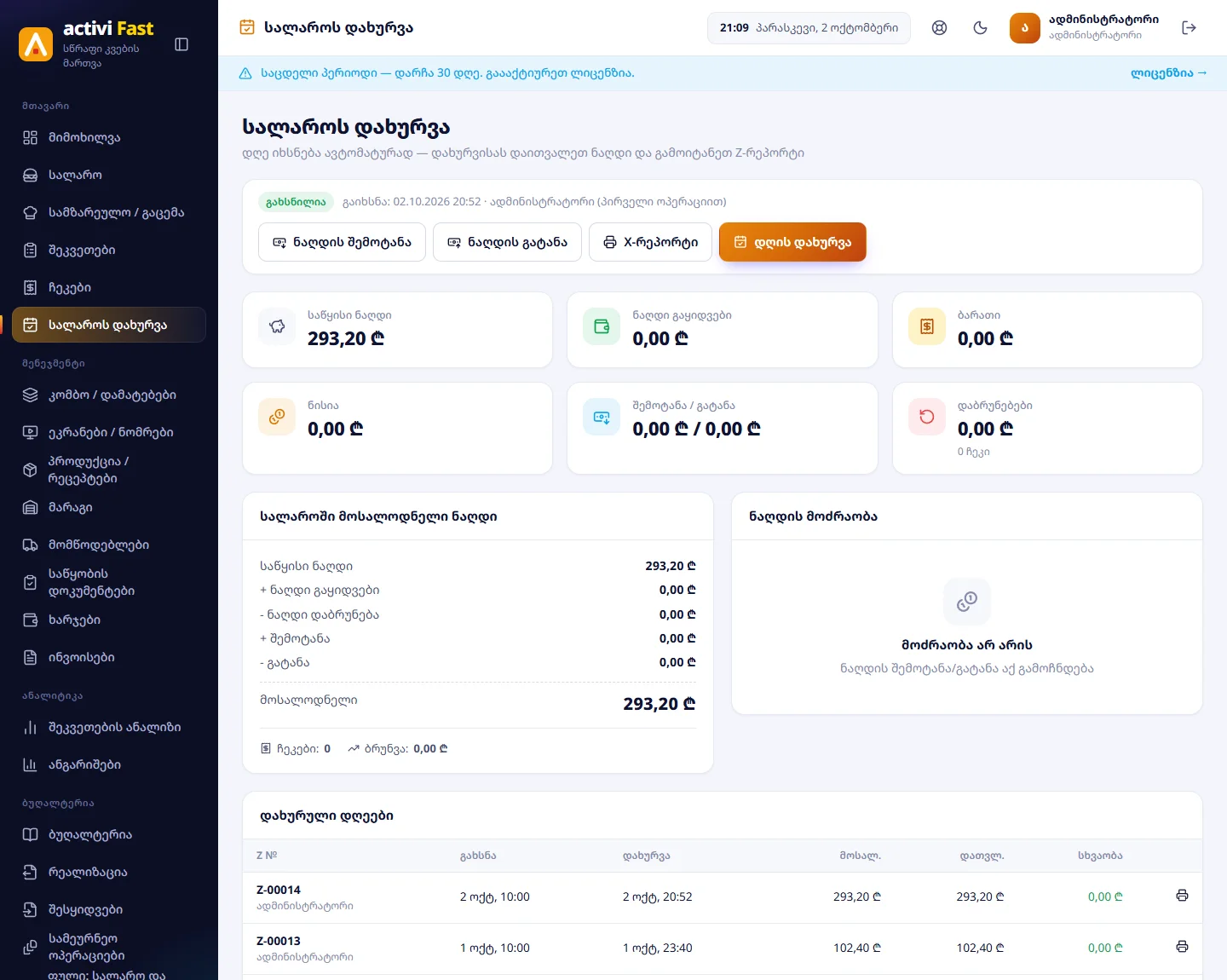
Task: Open სამზარეულო / გაცემა section
Action: [109, 213]
